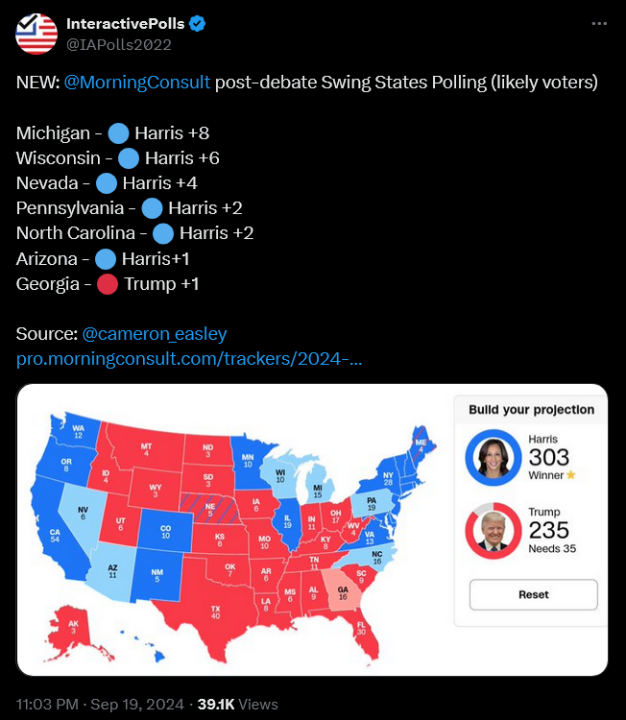626x720 pixels.
Task: Click the InteractivePolls profile avatar
Action: coord(36,34)
